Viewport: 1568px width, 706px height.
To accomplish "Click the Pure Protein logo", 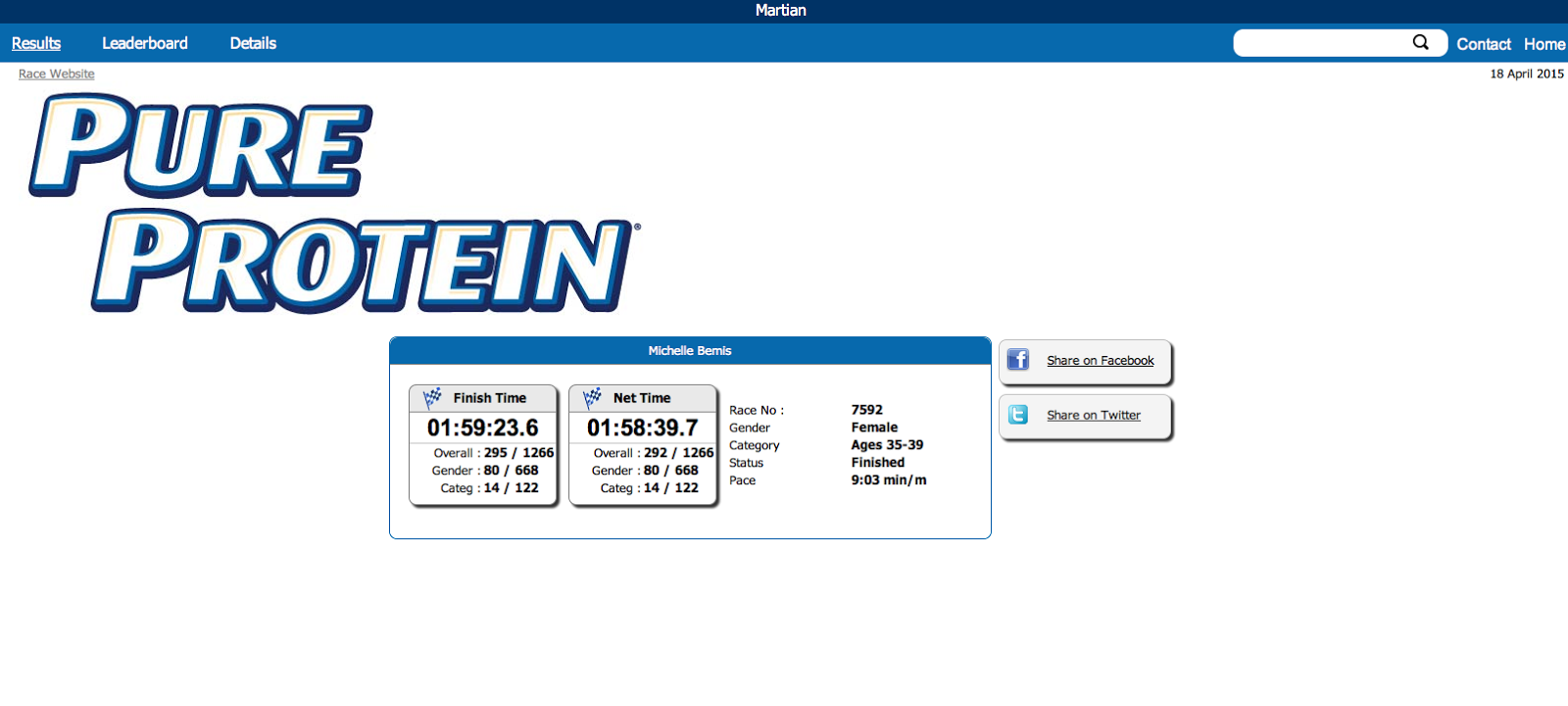I will (x=335, y=203).
